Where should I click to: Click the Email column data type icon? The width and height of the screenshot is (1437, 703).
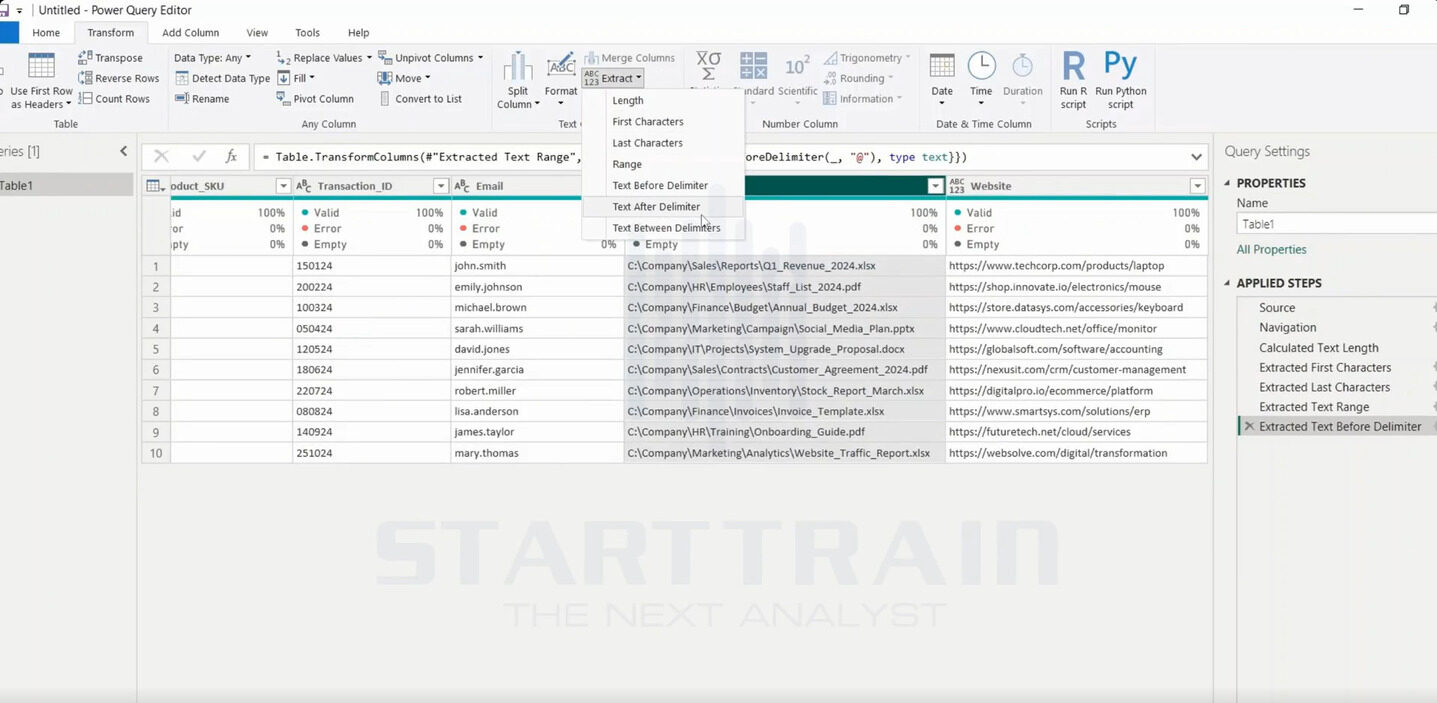click(x=462, y=186)
